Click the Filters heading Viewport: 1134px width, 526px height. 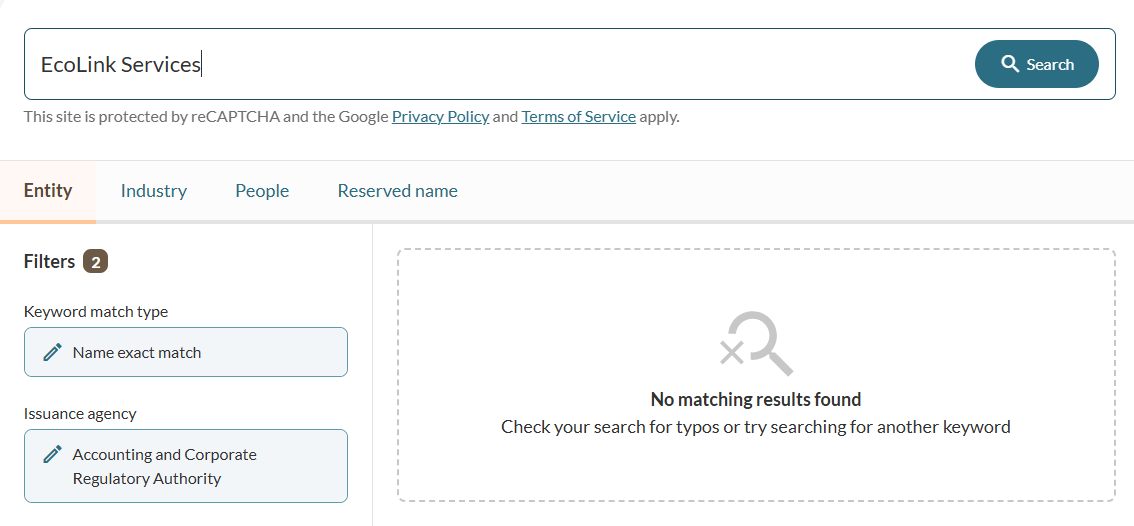(49, 262)
